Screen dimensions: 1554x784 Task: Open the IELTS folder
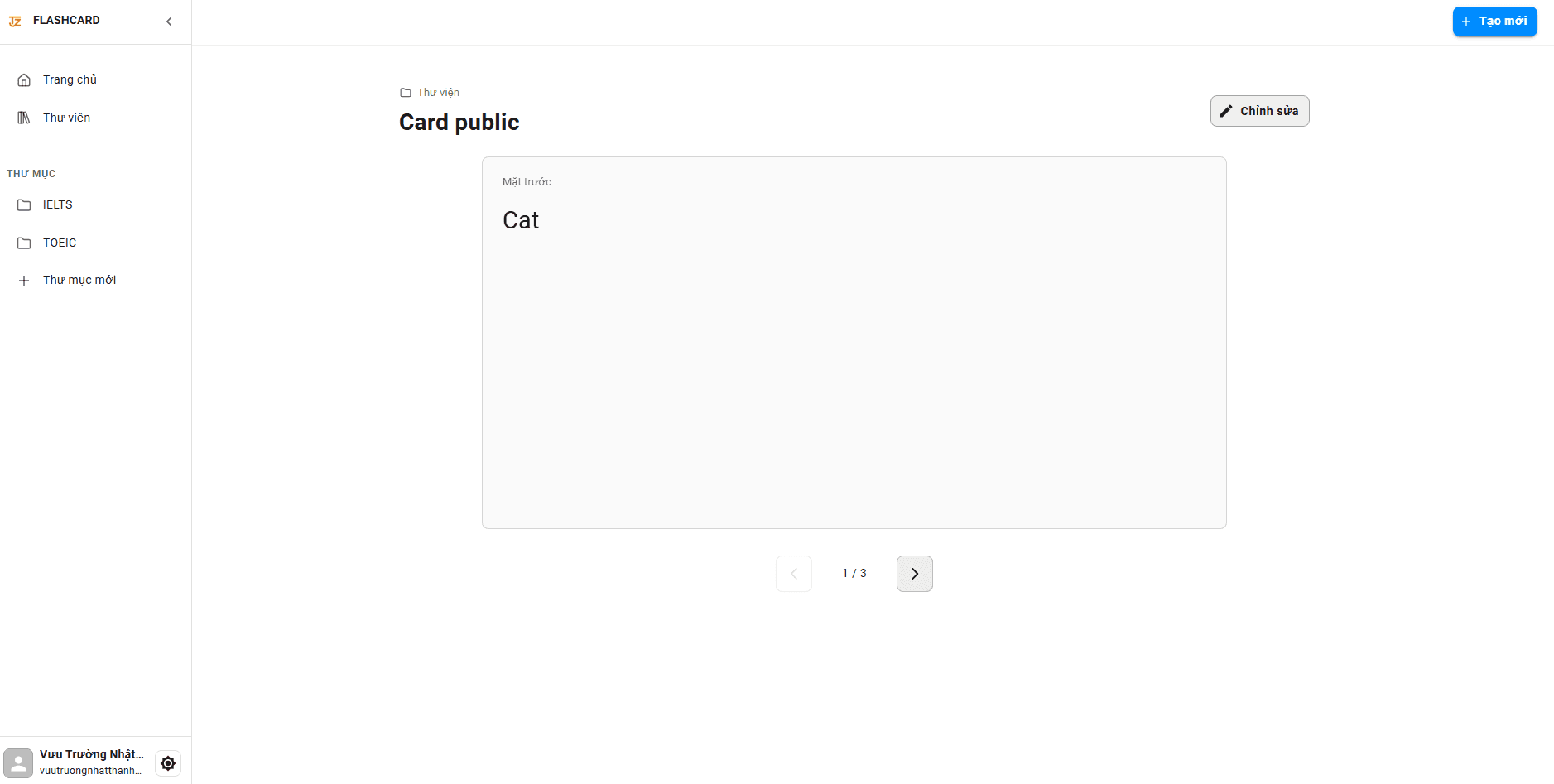coord(57,204)
